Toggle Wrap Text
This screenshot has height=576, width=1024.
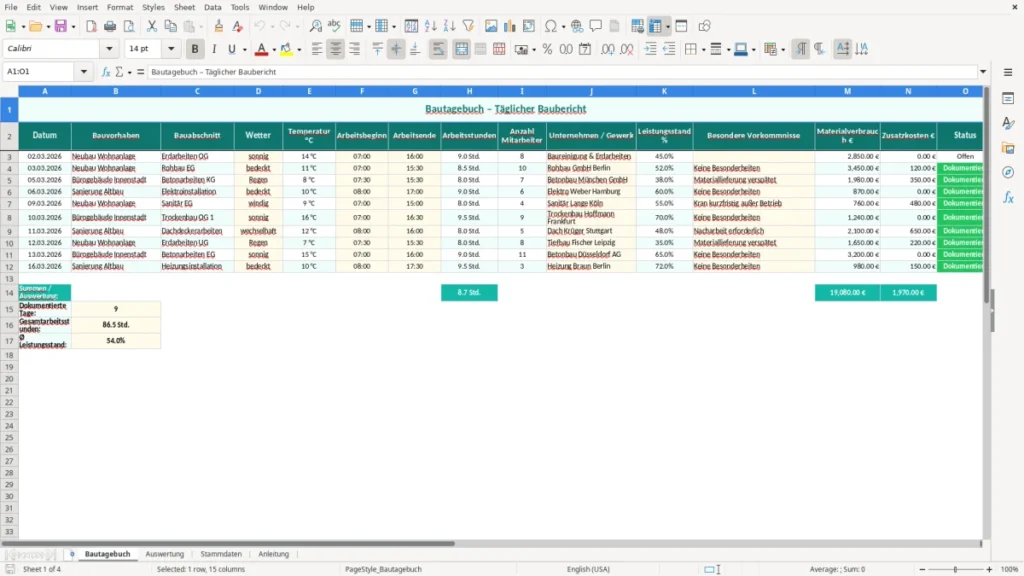[438, 49]
